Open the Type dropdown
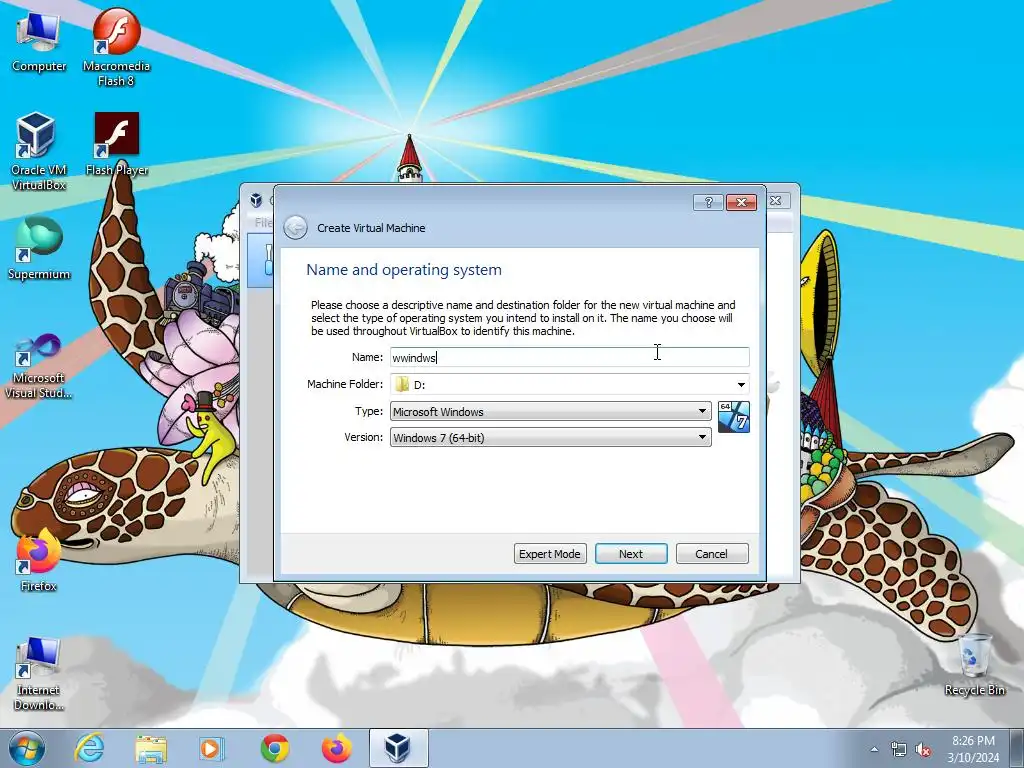 (x=551, y=411)
